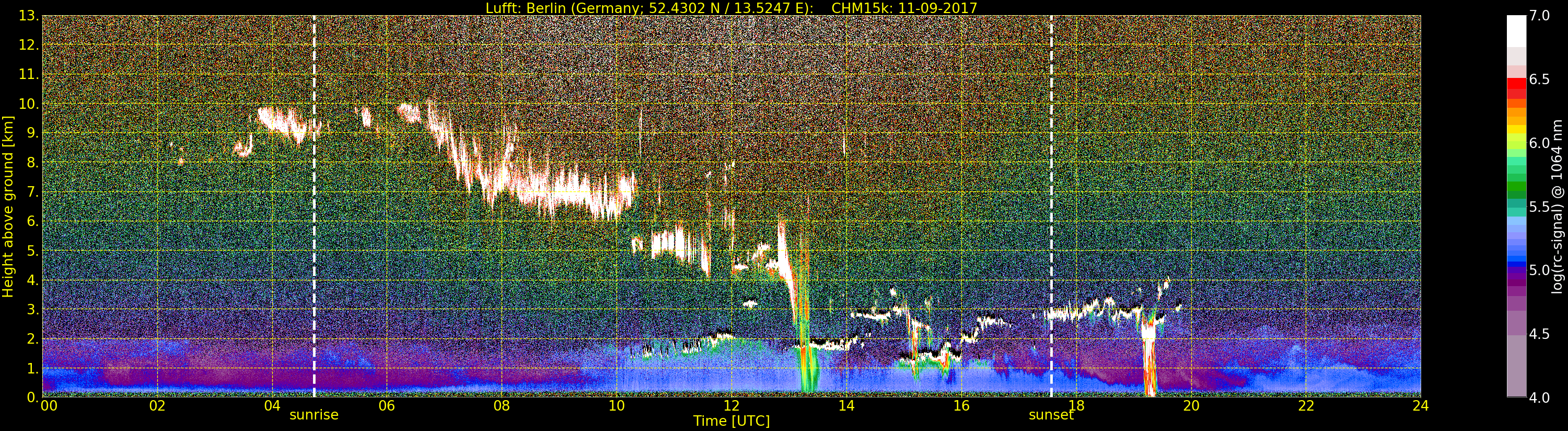Screen dimensions: 1568x431
Task: Select the time axis tick "10"
Action: coord(617,406)
